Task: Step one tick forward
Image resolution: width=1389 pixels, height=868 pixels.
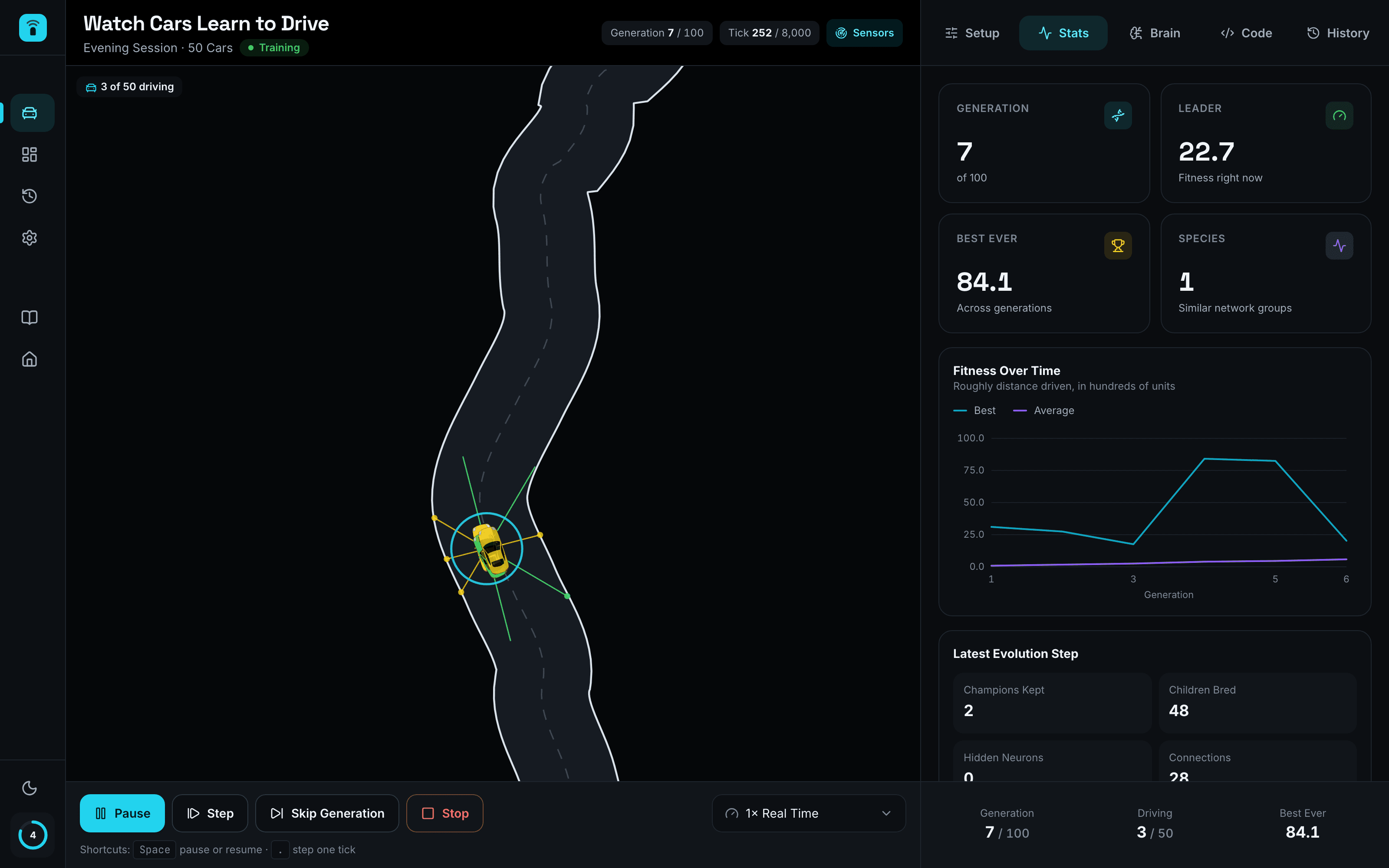Action: pos(210,813)
